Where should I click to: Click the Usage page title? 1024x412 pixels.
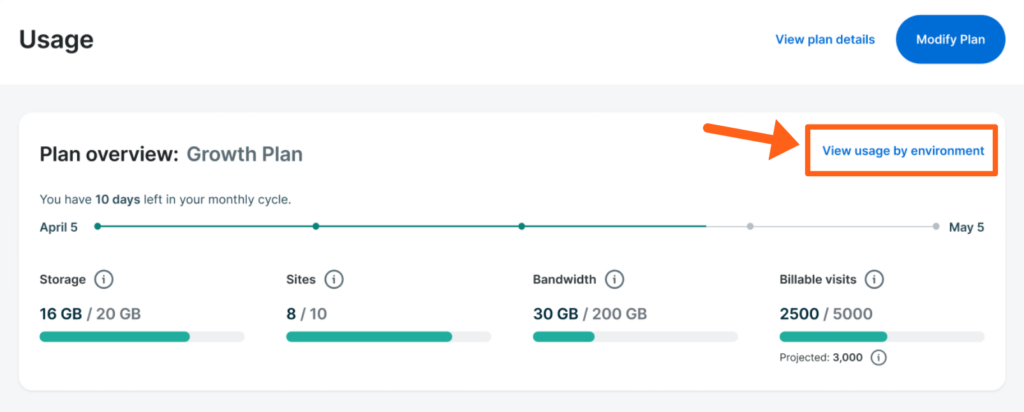pyautogui.click(x=56, y=40)
